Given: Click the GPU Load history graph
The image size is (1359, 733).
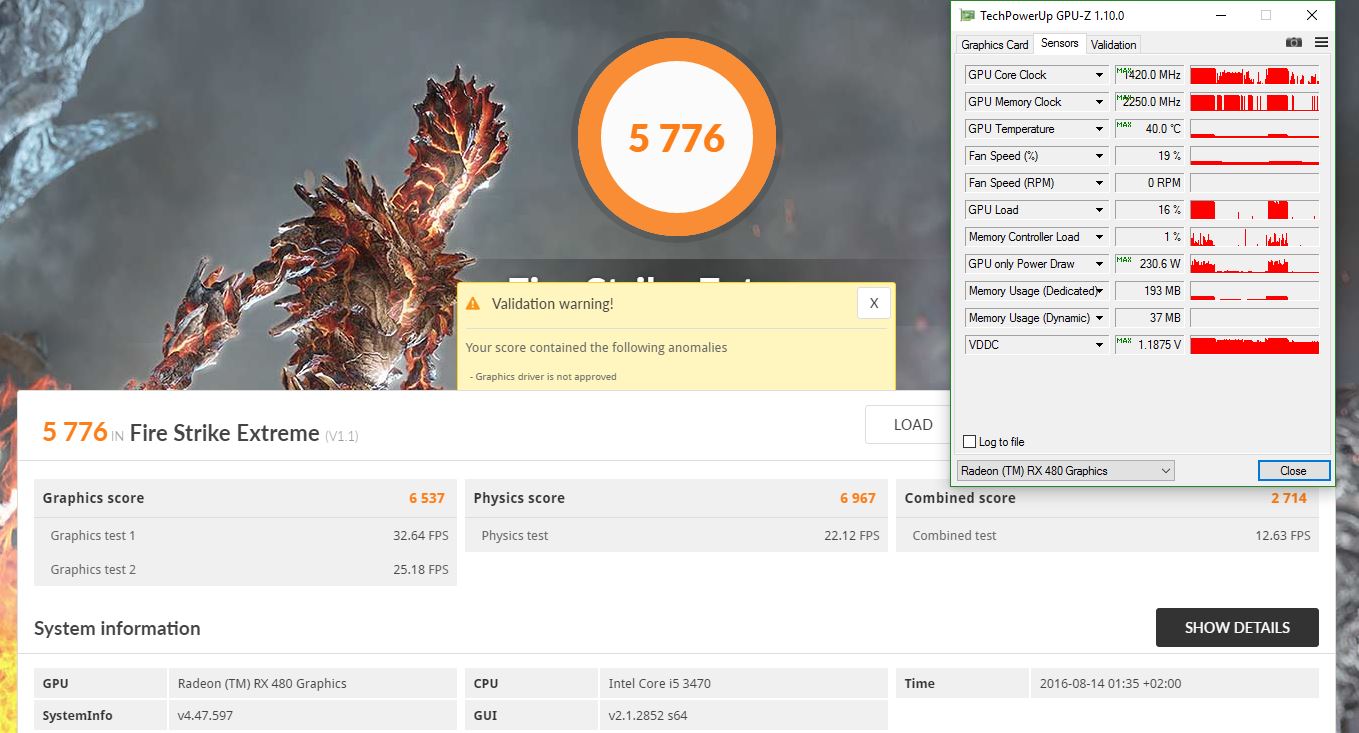Looking at the screenshot, I should coord(1254,210).
